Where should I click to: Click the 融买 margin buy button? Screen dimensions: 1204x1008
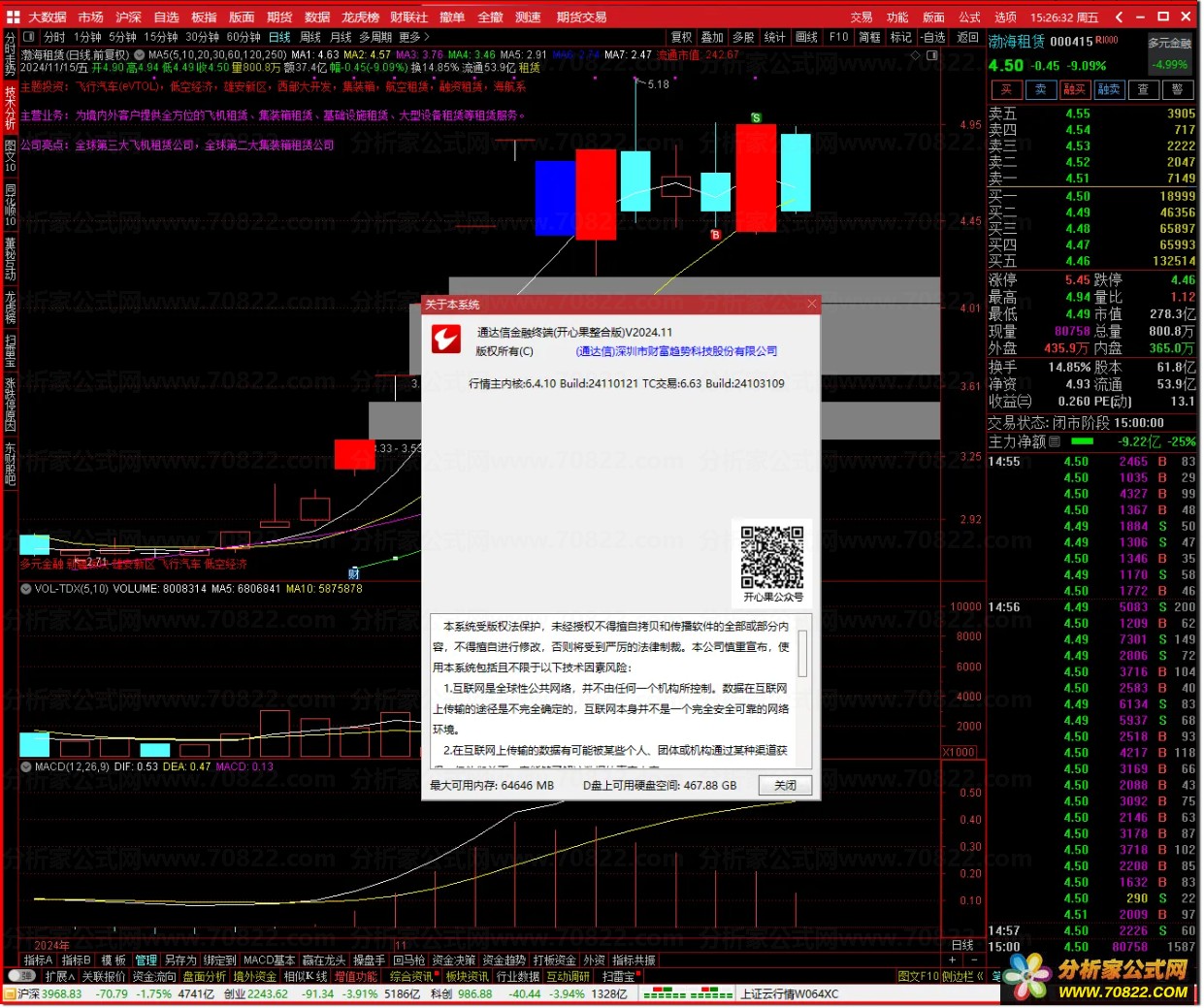(x=1074, y=89)
